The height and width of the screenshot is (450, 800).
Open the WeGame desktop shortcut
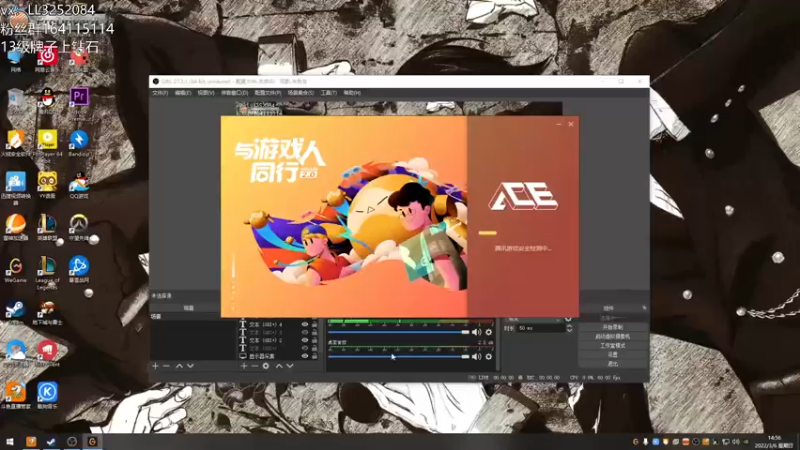pyautogui.click(x=15, y=266)
